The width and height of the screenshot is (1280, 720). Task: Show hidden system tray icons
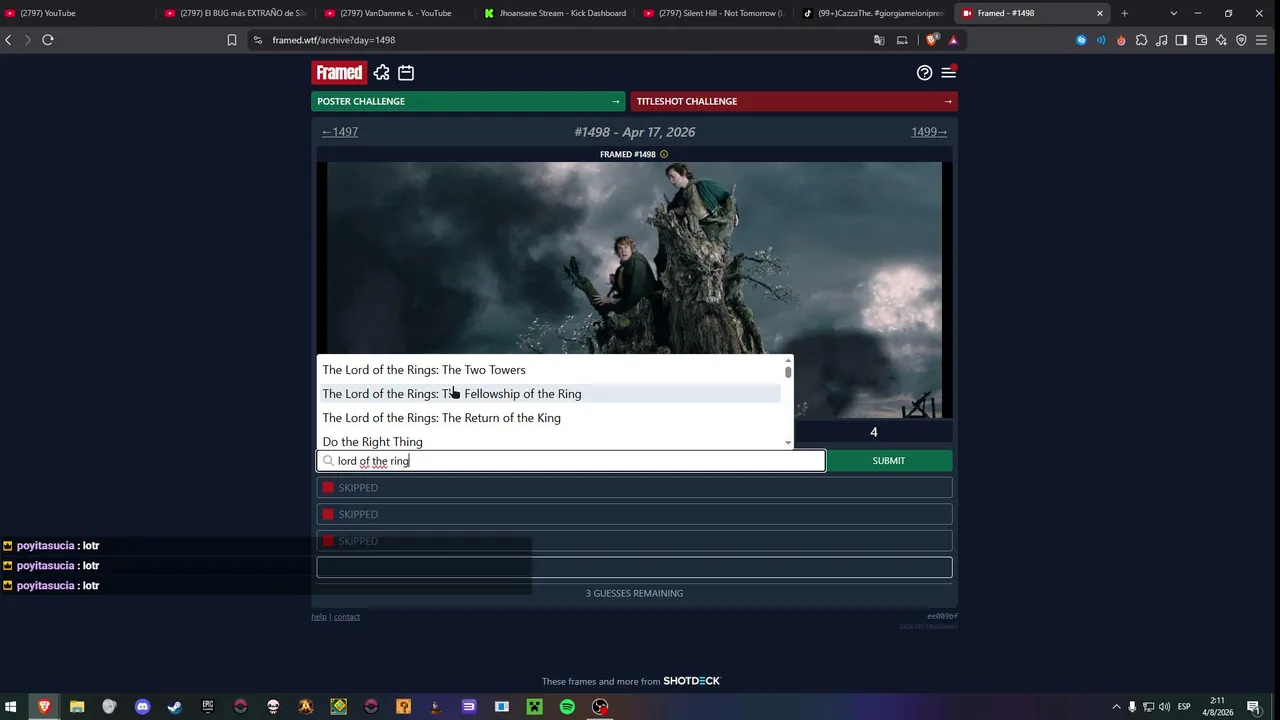coord(1117,707)
